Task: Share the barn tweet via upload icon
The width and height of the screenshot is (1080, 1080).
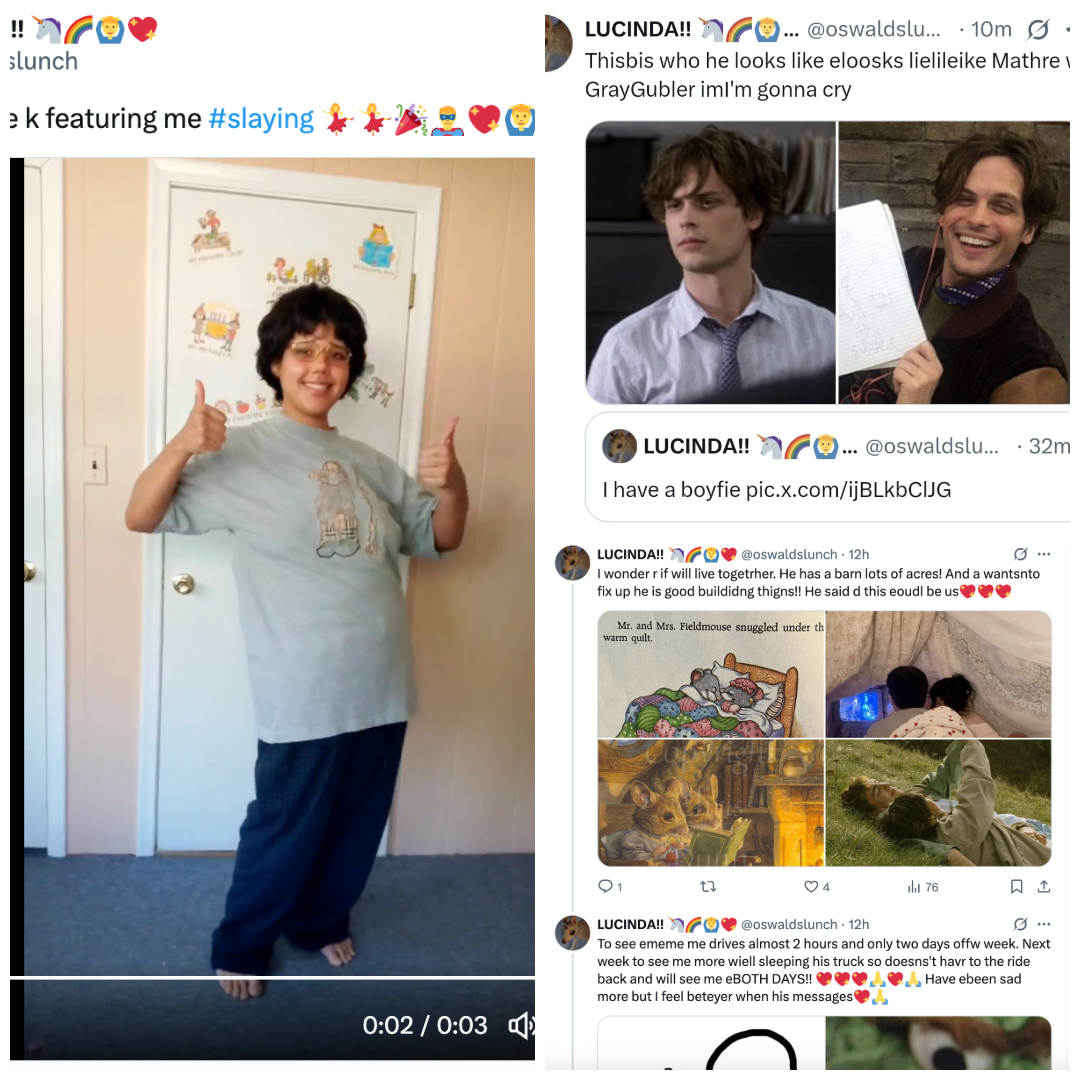Action: (x=1044, y=886)
